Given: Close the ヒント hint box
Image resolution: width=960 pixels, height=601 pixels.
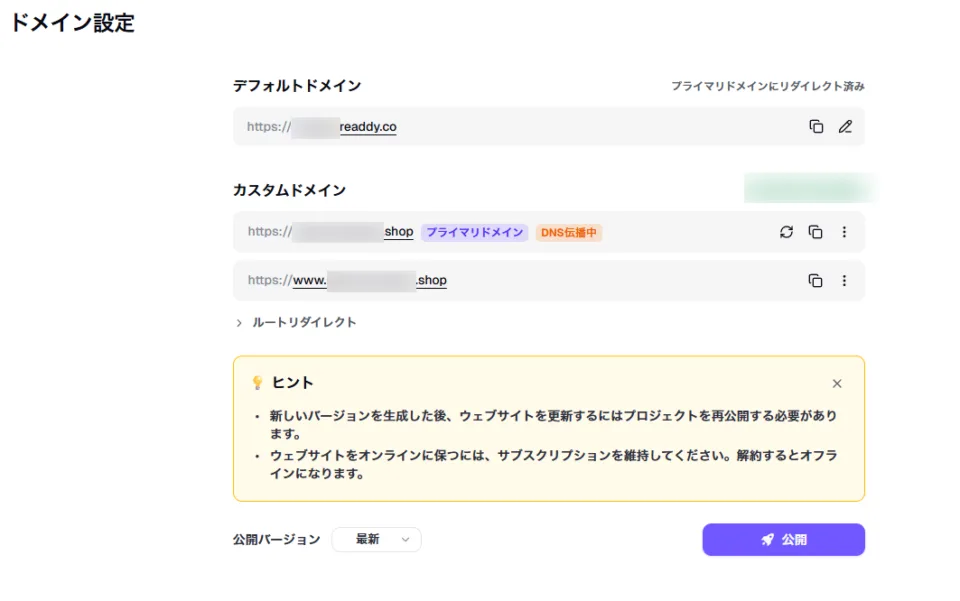Looking at the screenshot, I should pos(837,384).
